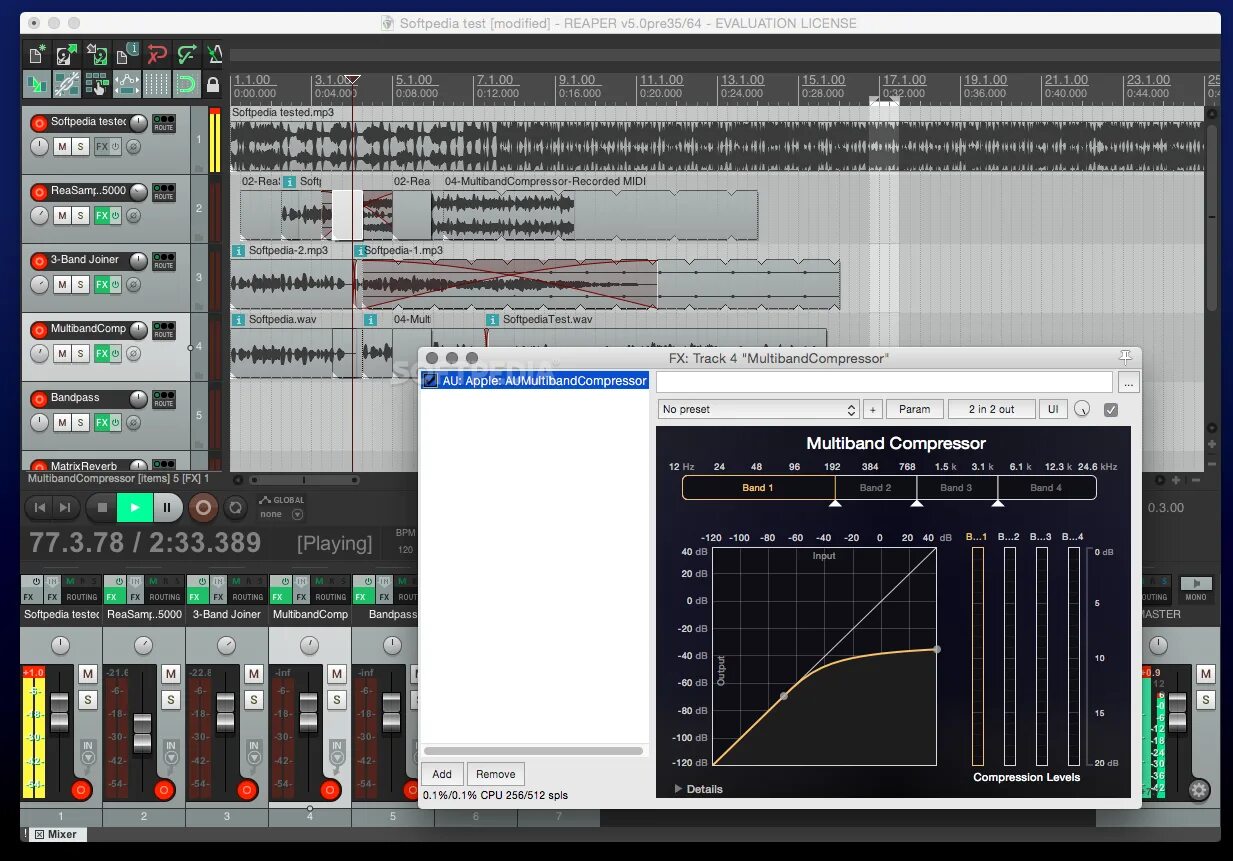
Task: Mute the Softpedia tested track in track panel
Action: (x=62, y=147)
